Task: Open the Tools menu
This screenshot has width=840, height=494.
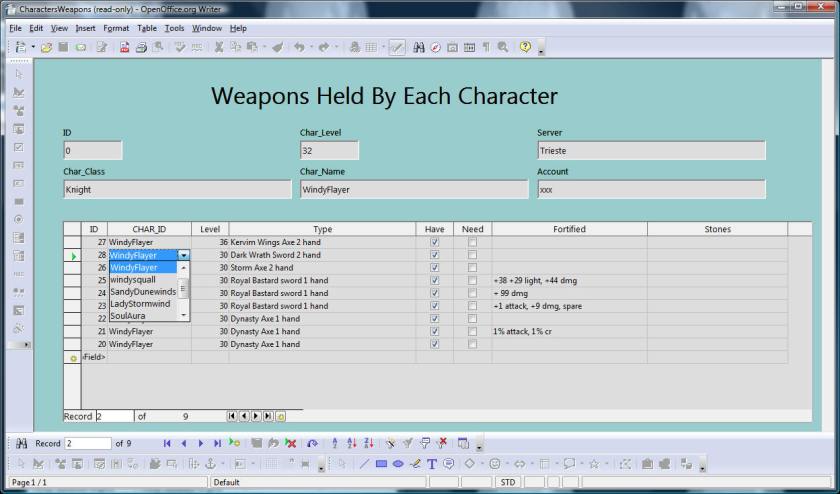Action: pyautogui.click(x=174, y=28)
